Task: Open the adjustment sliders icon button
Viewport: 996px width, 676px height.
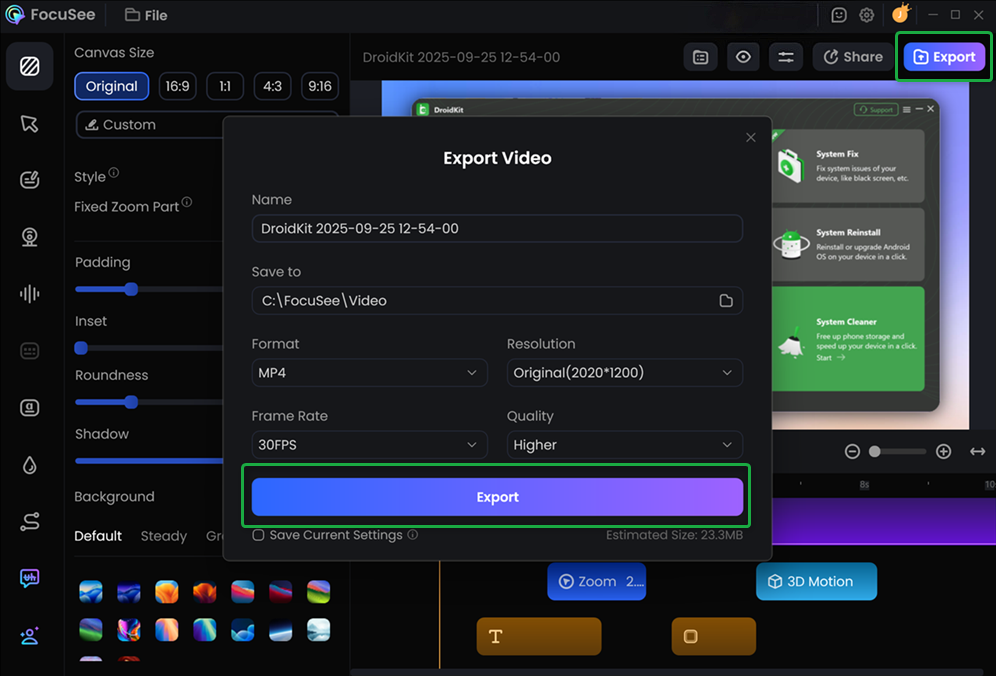Action: click(x=786, y=57)
